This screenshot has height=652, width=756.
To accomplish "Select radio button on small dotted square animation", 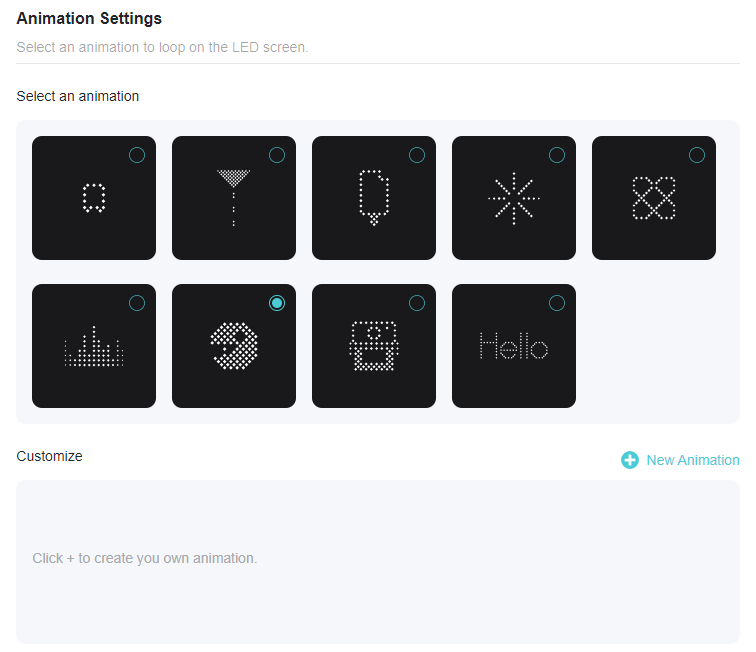I will click(137, 155).
